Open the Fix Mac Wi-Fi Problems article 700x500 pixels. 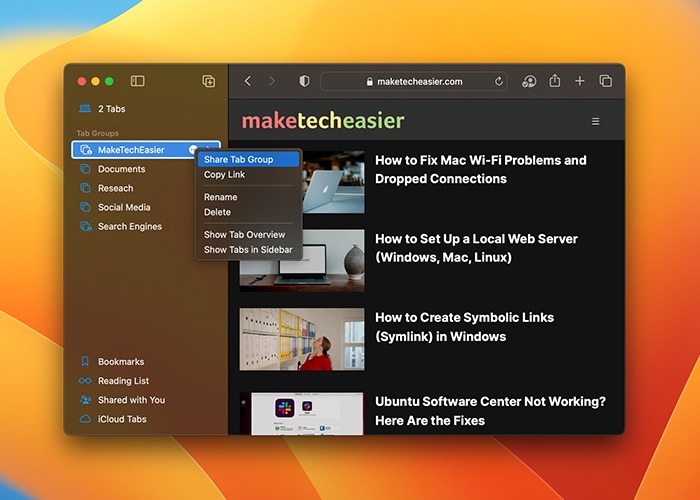(481, 169)
